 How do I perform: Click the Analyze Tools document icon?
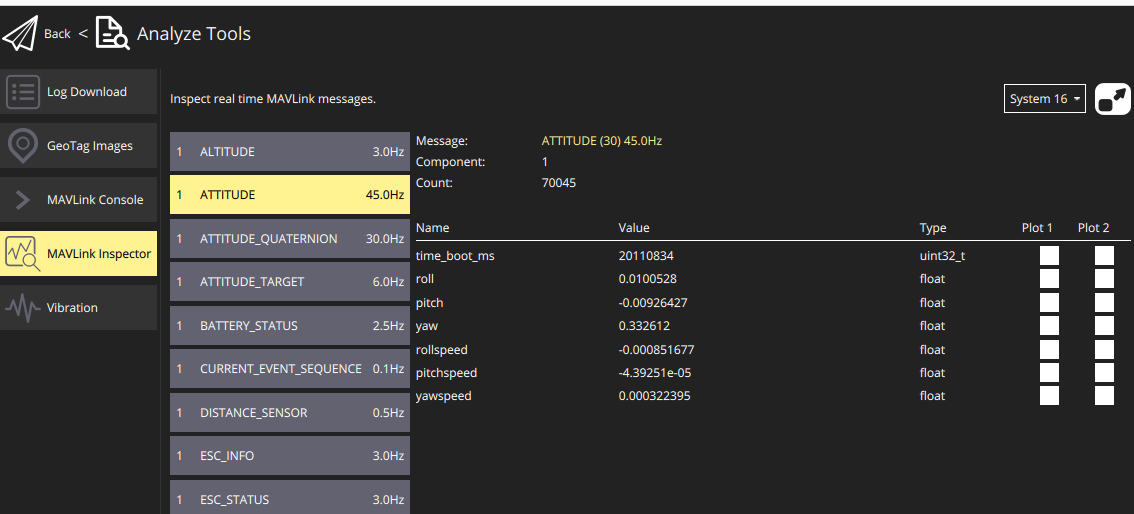pos(112,33)
